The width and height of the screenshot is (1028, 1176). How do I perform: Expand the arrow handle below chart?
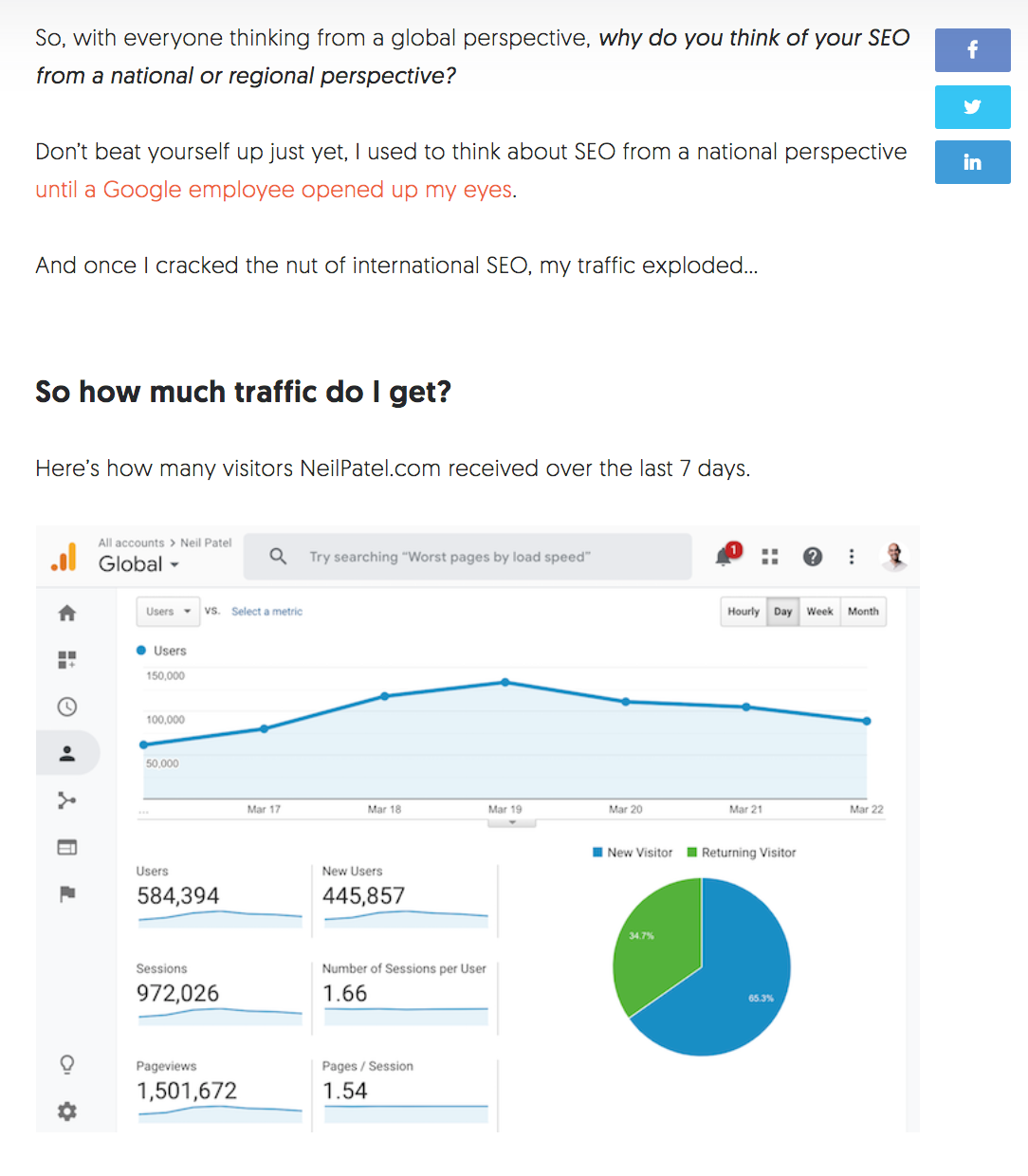tap(512, 822)
